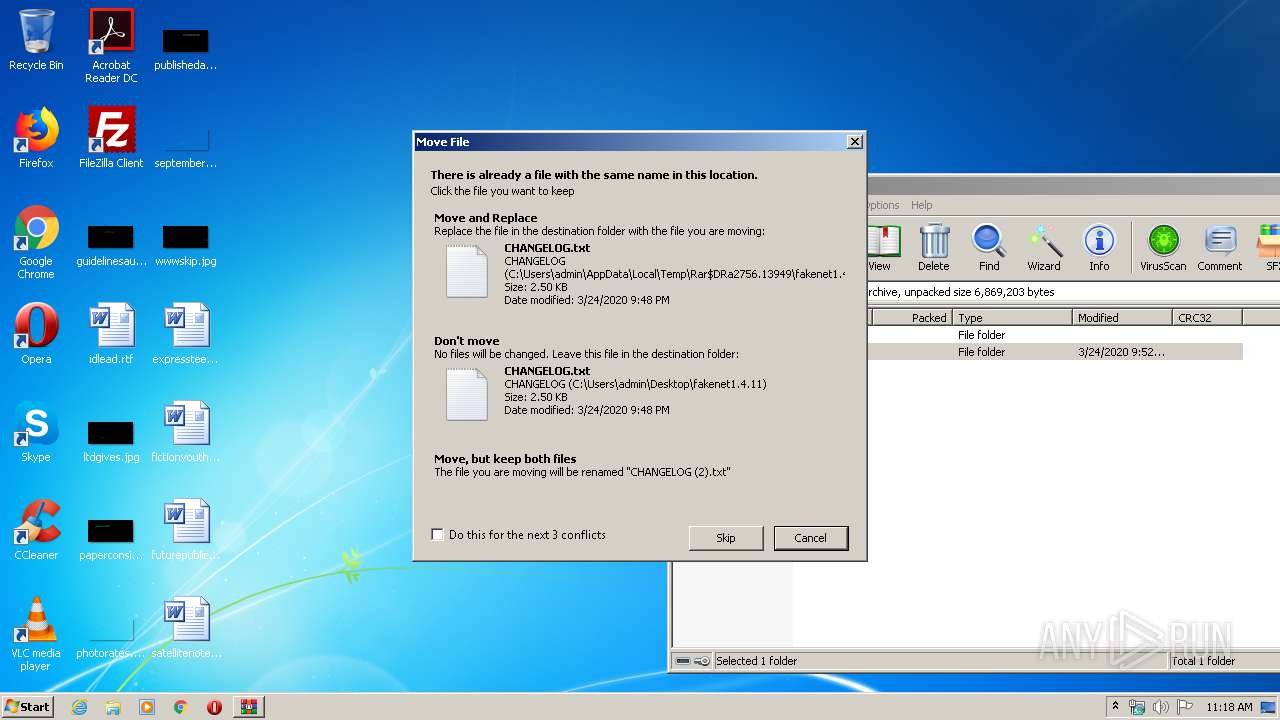Viewport: 1280px width, 720px height.
Task: Sort WinRAR list by Modified column
Action: (x=1121, y=317)
